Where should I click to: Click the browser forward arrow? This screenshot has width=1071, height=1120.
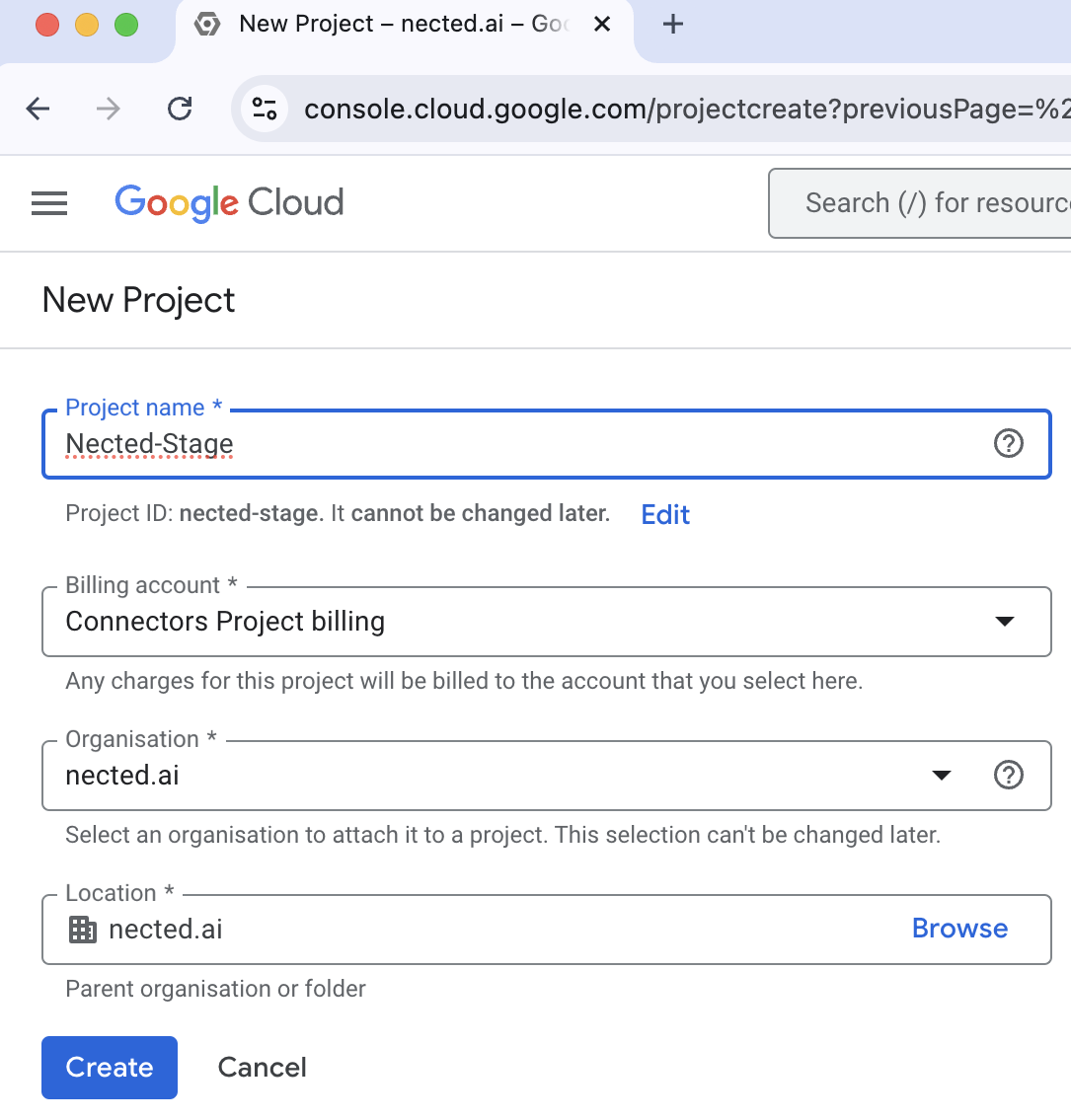coord(109,109)
